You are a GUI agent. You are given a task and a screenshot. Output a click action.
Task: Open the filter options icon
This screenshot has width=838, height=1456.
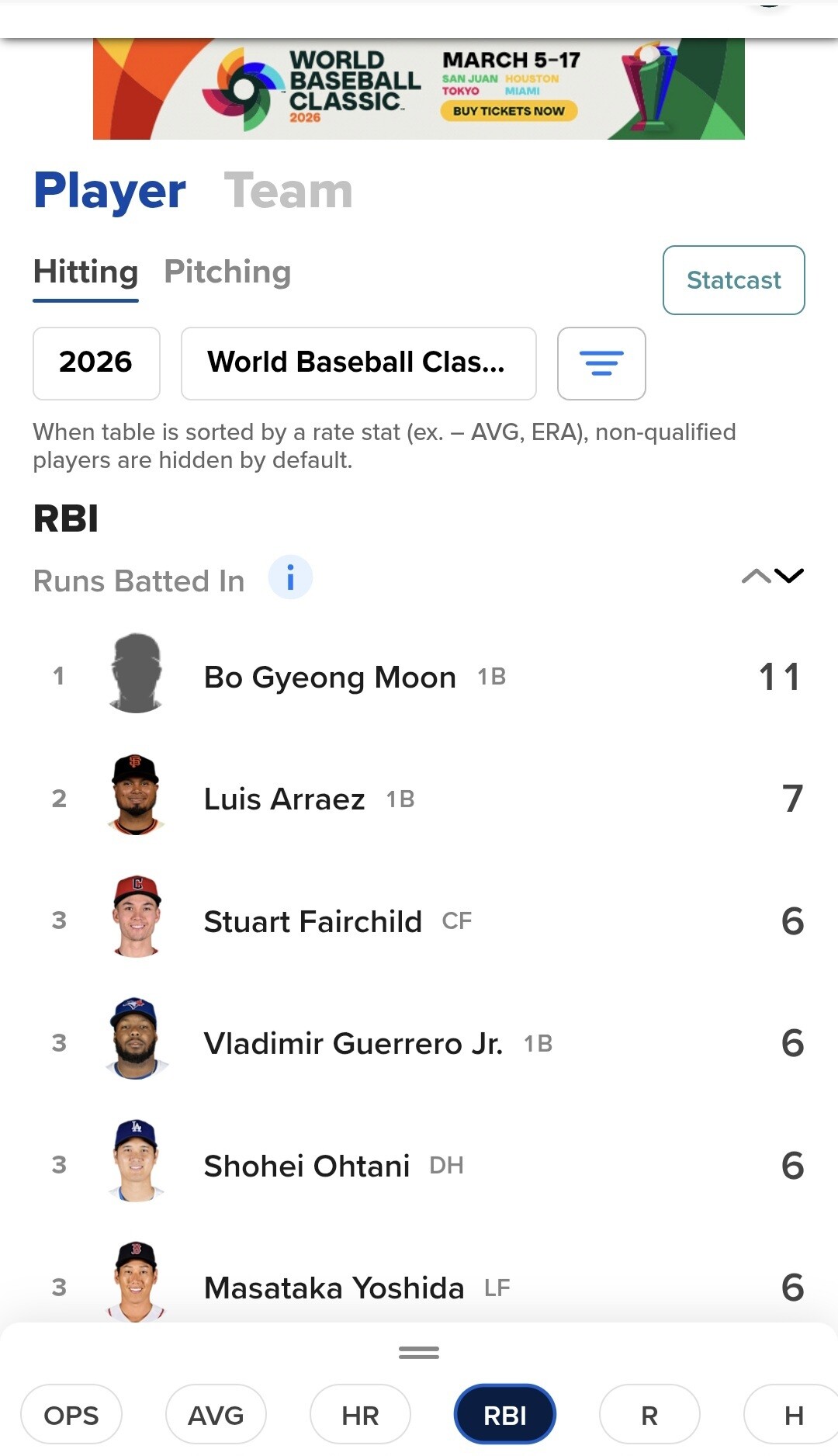601,363
